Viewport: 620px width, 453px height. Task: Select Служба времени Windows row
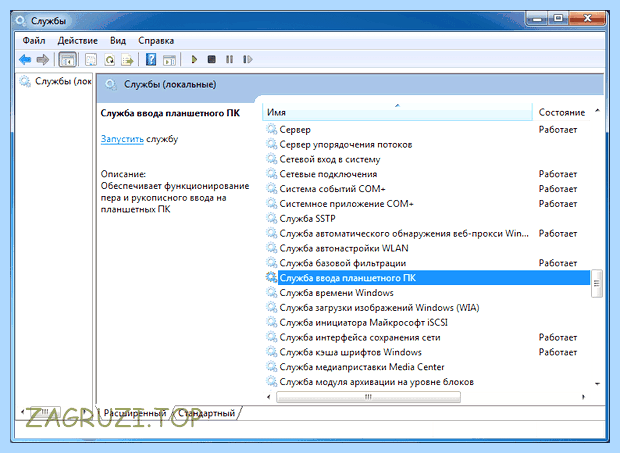point(427,293)
